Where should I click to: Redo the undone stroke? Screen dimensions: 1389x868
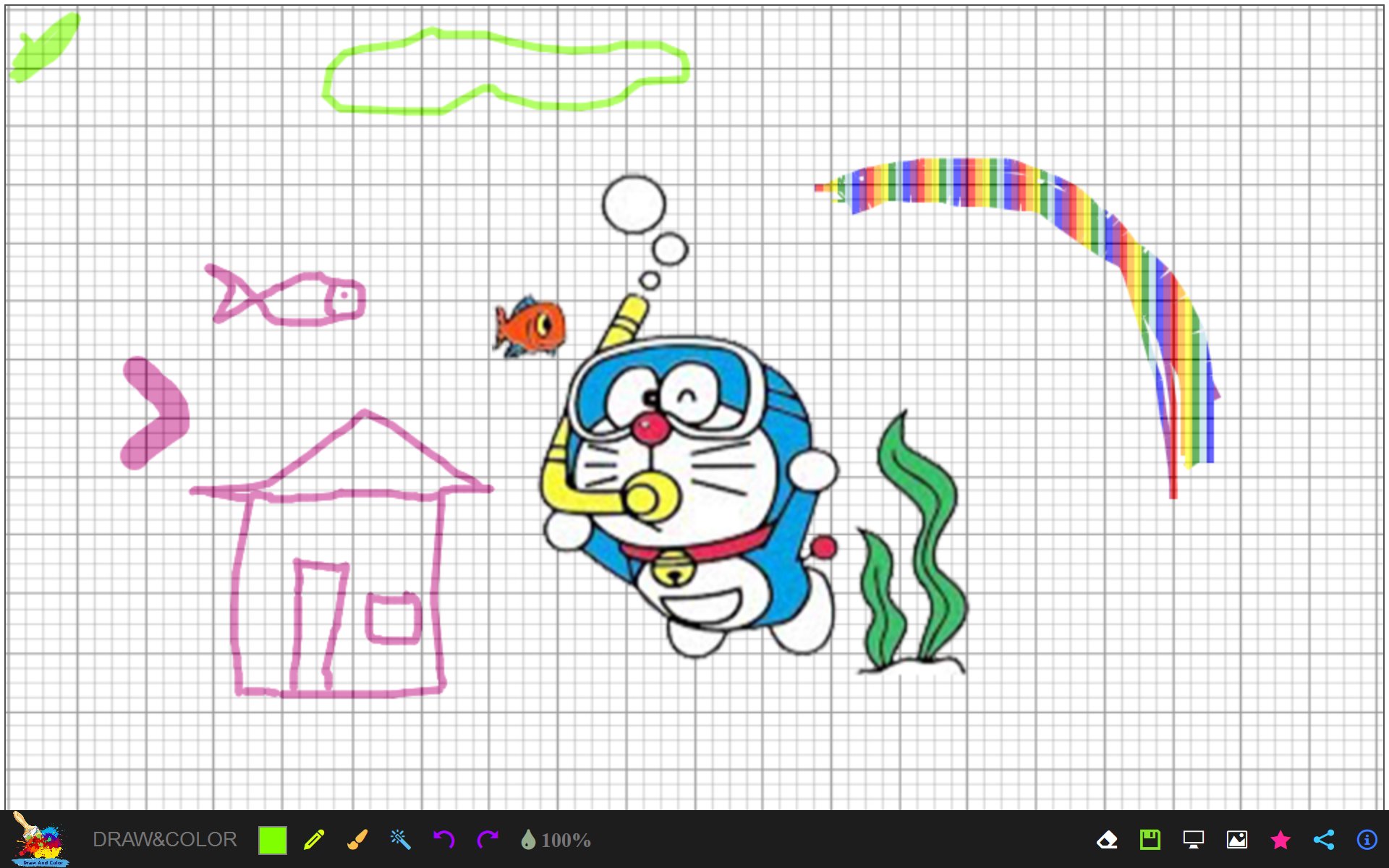[489, 840]
